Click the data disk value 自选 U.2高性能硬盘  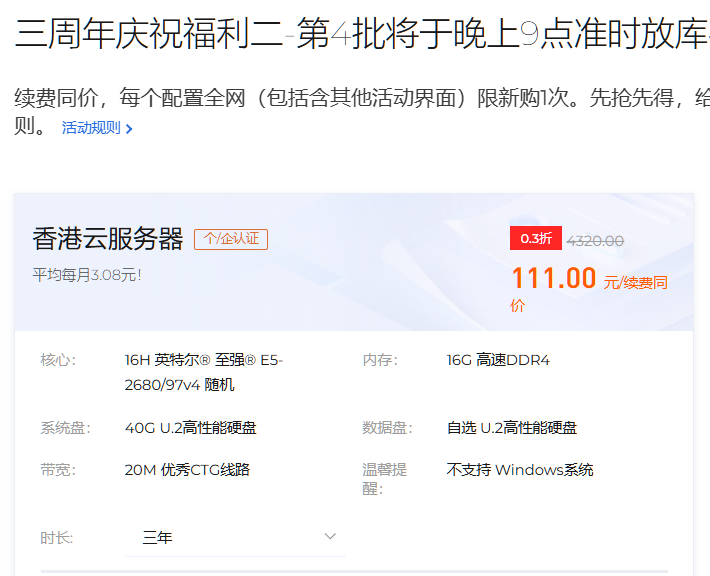click(512, 427)
